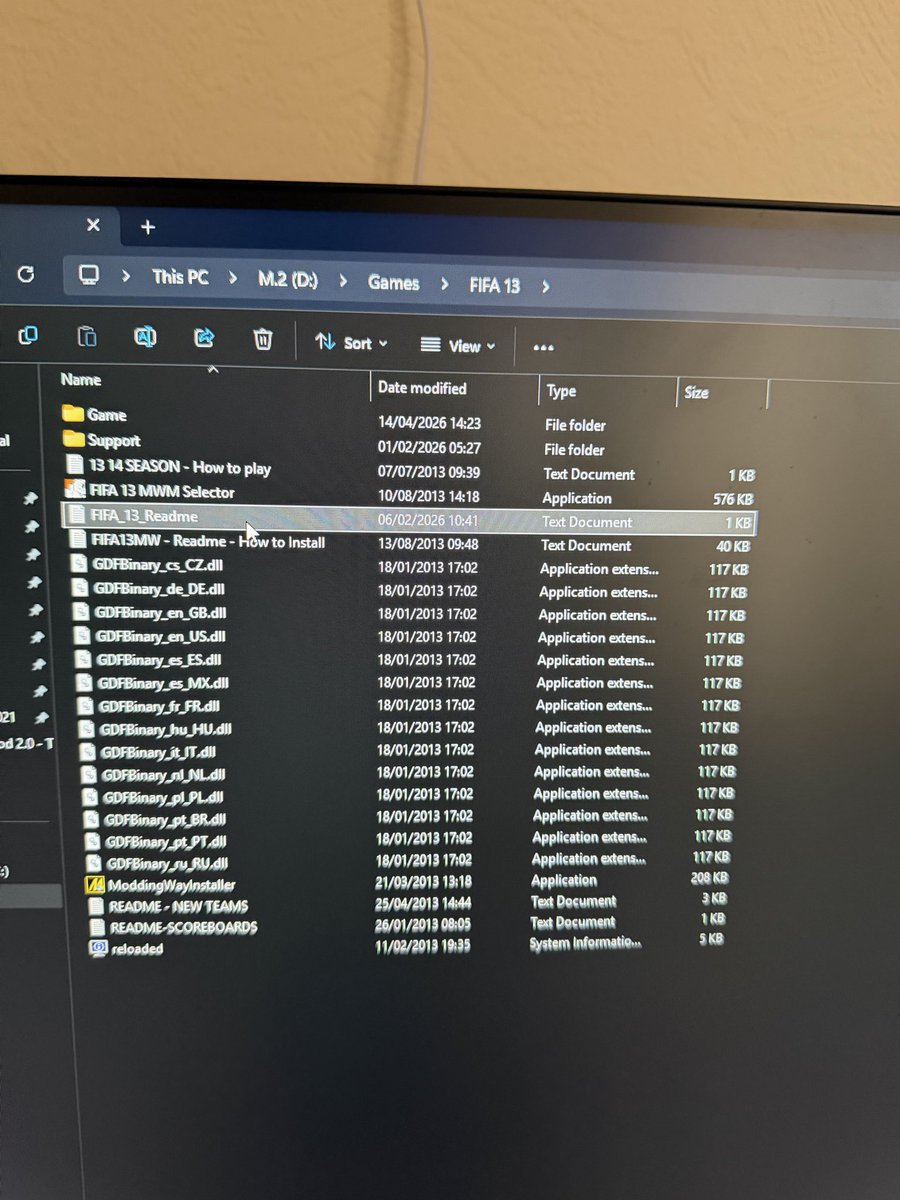Close the current File Explorer tab
This screenshot has width=900, height=1200.
point(93,226)
